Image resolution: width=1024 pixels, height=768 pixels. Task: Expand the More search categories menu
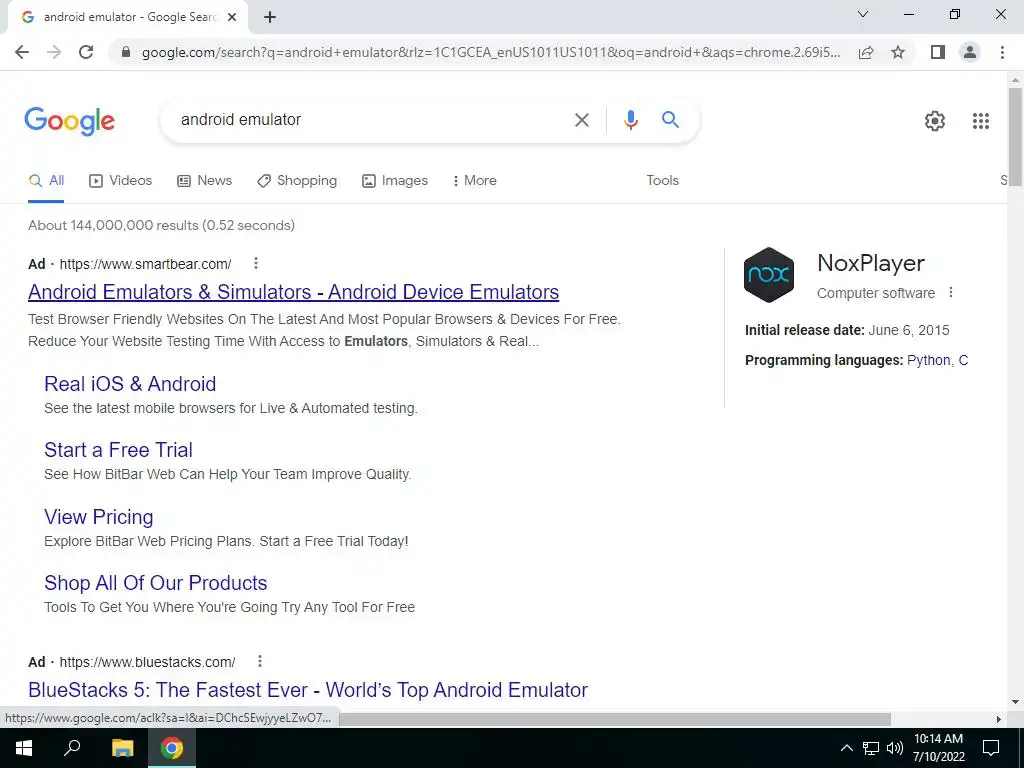pos(475,181)
